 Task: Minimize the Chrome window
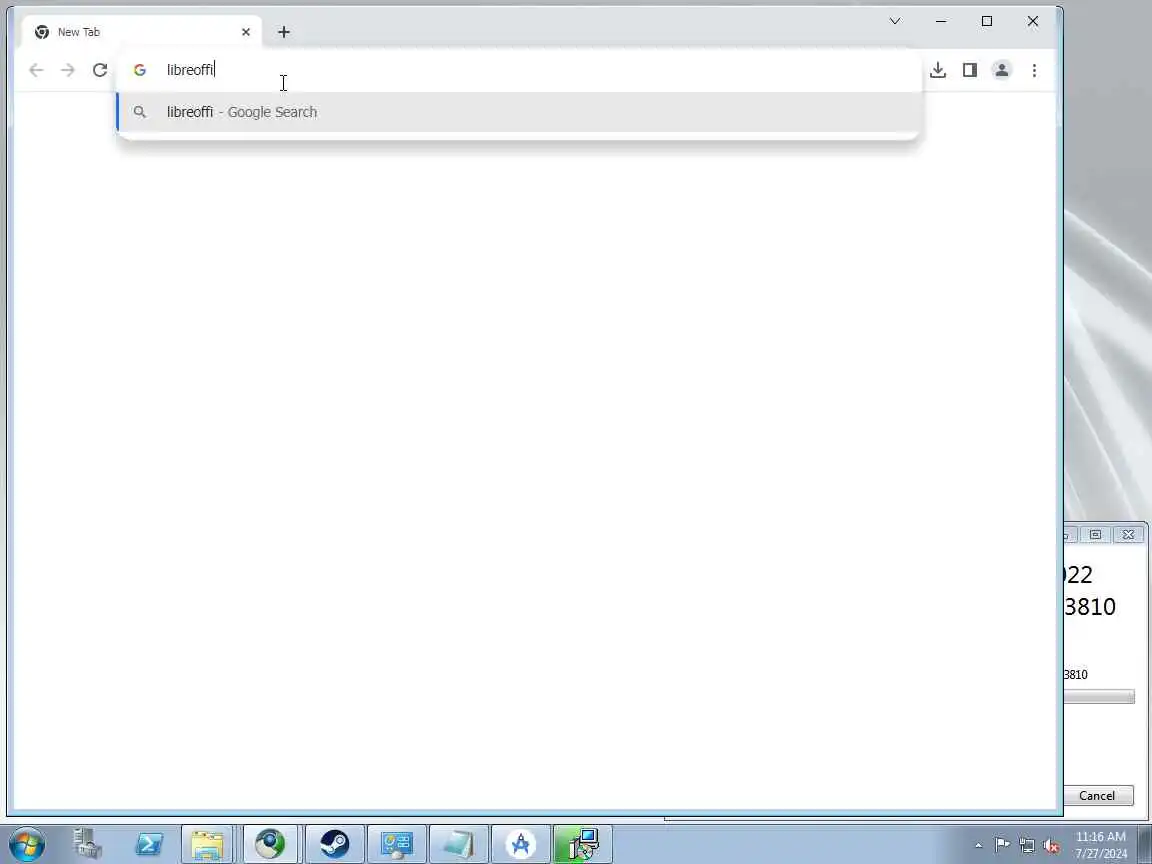click(x=940, y=21)
